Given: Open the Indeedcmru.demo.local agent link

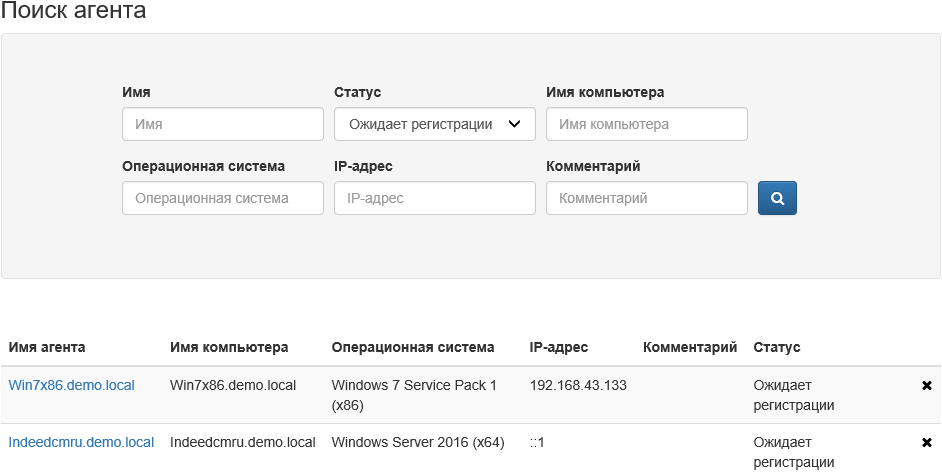Looking at the screenshot, I should pyautogui.click(x=82, y=442).
